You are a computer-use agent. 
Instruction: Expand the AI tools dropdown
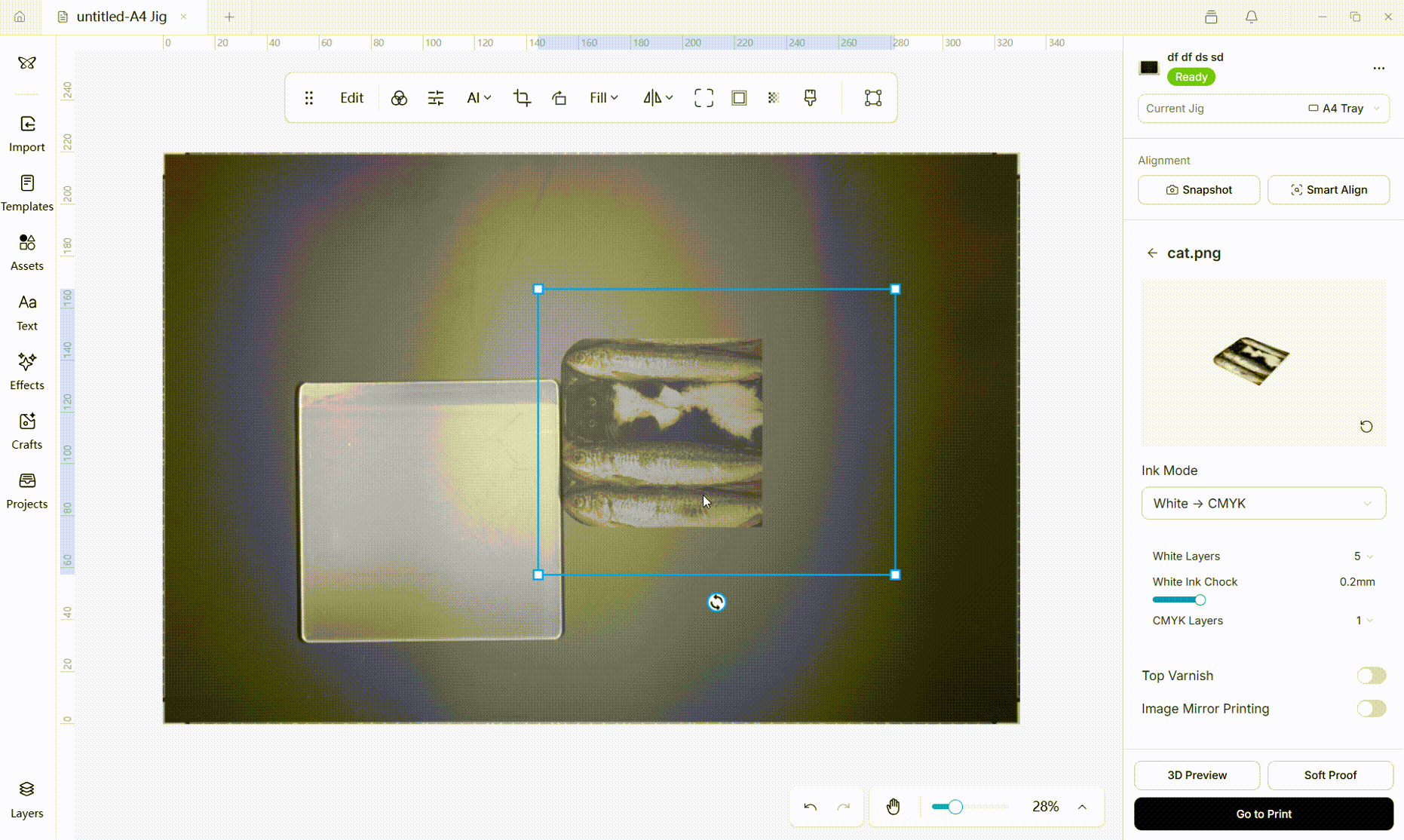(479, 98)
